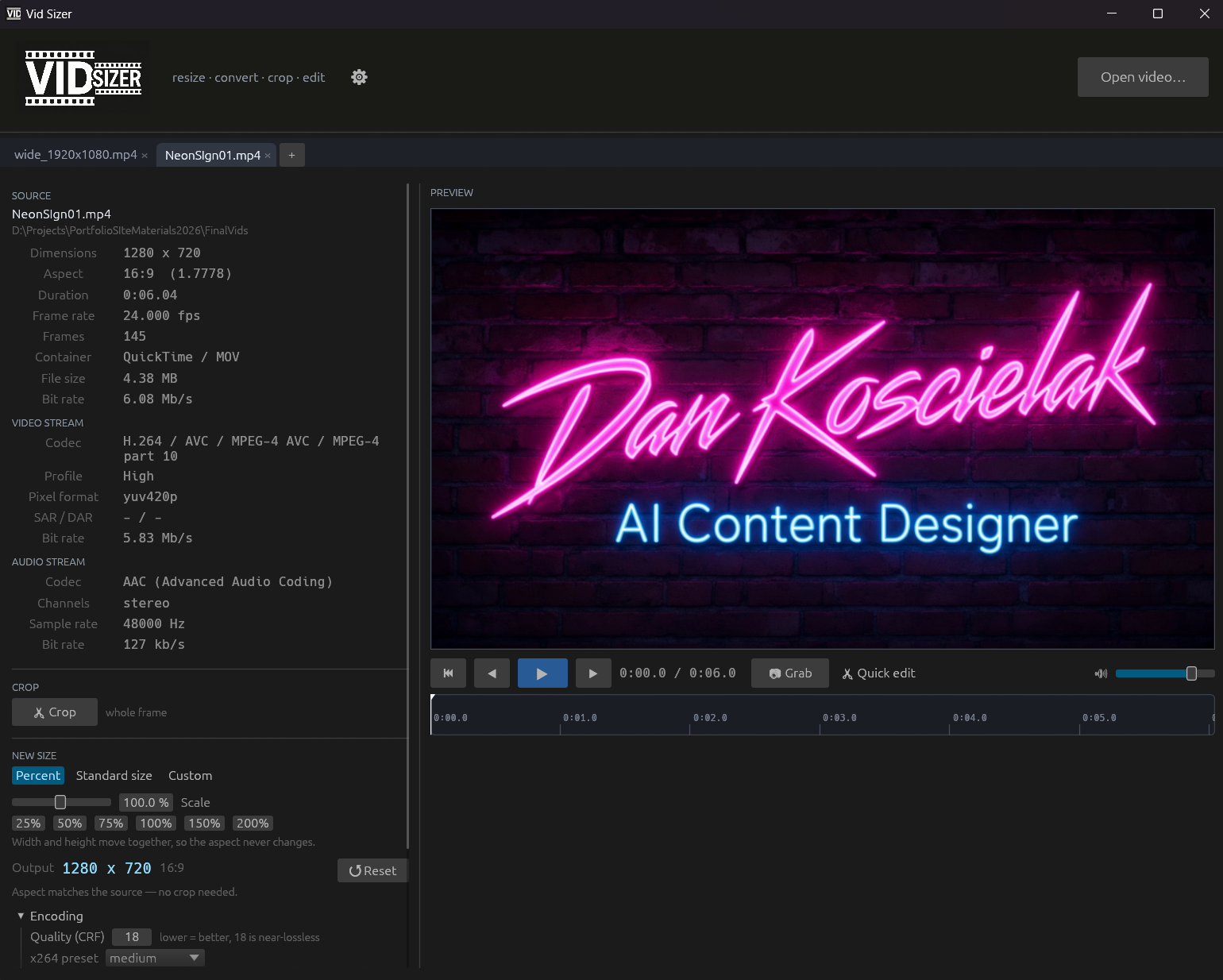Step forward one frame
The image size is (1223, 980).
[593, 673]
